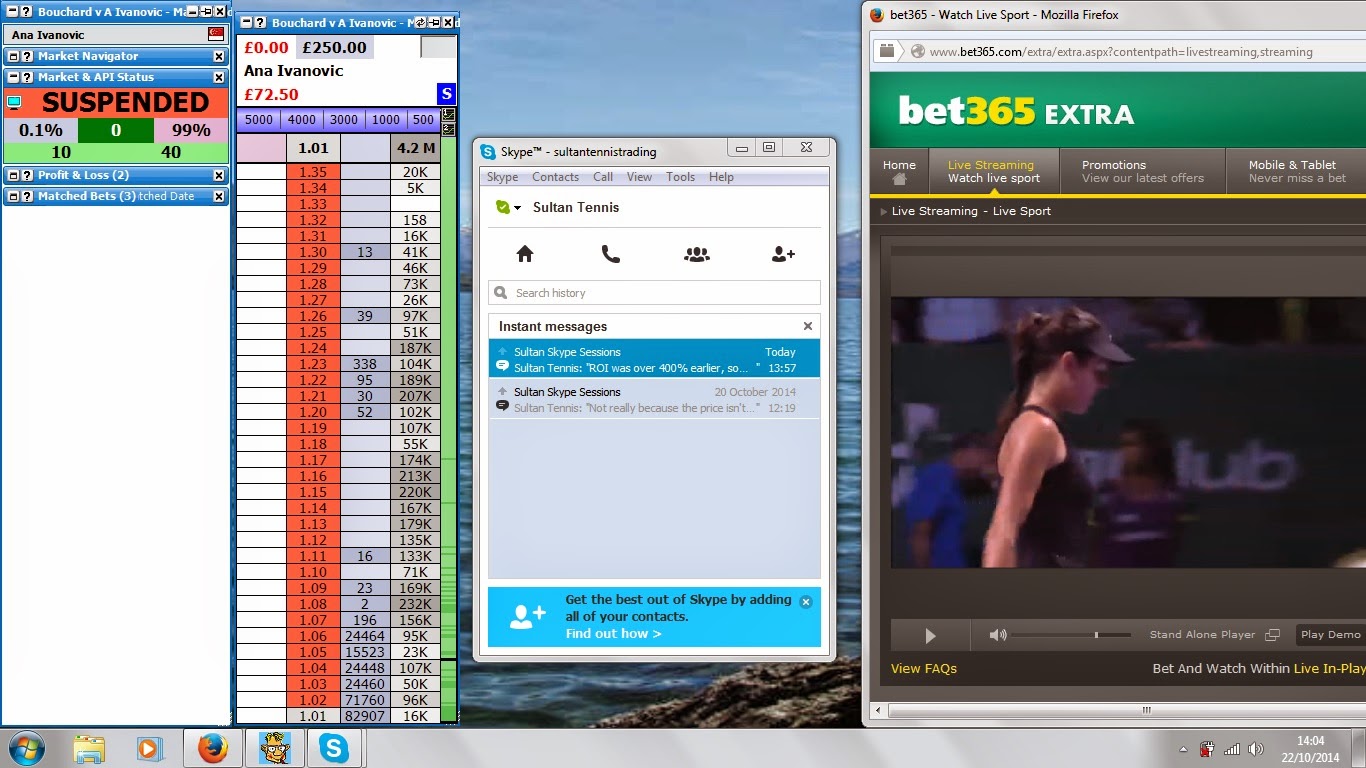Click the Play Demo button
The width and height of the screenshot is (1366, 768).
1330,635
